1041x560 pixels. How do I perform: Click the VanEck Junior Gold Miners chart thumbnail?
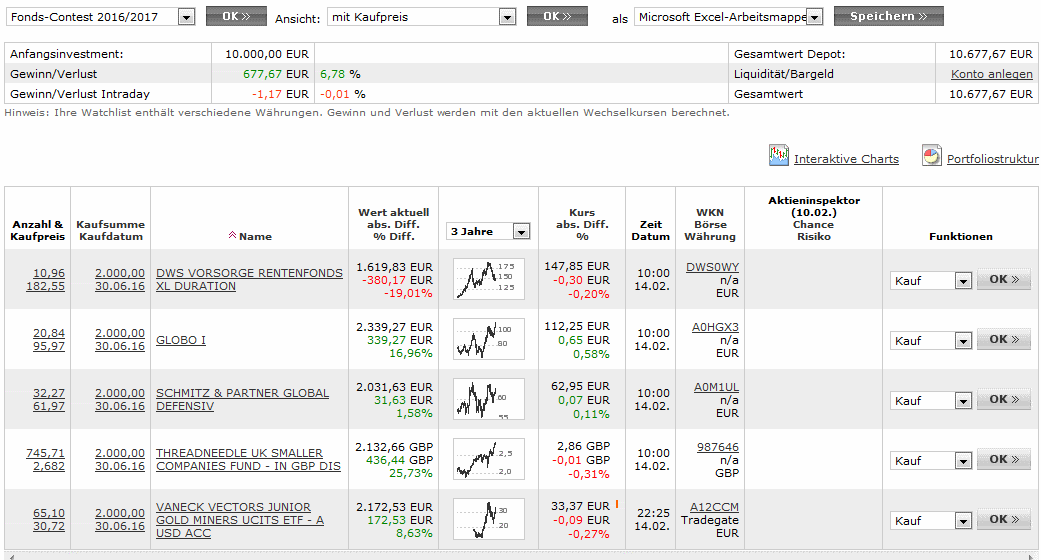pos(489,520)
